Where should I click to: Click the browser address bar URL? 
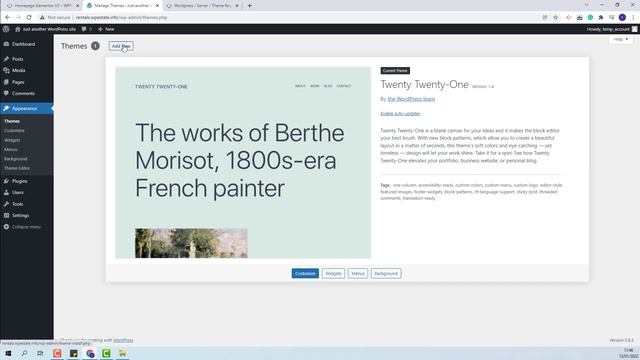pyautogui.click(x=121, y=18)
